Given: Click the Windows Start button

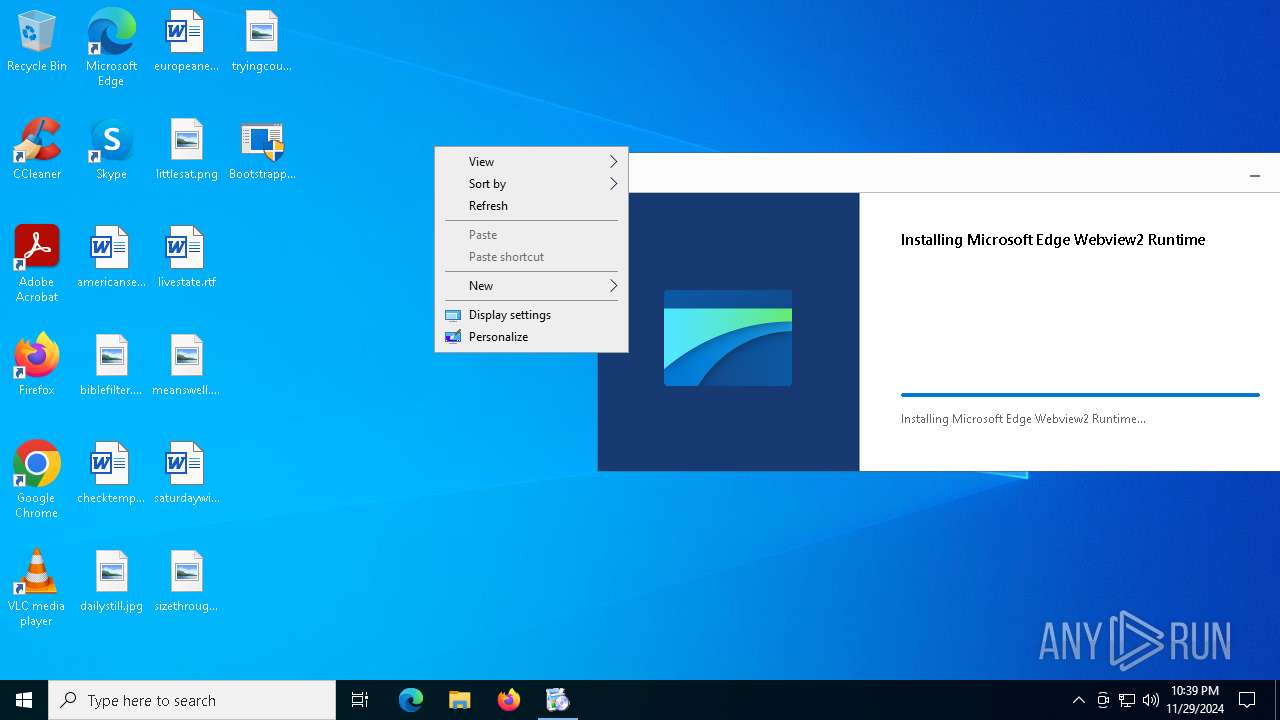Looking at the screenshot, I should point(24,700).
